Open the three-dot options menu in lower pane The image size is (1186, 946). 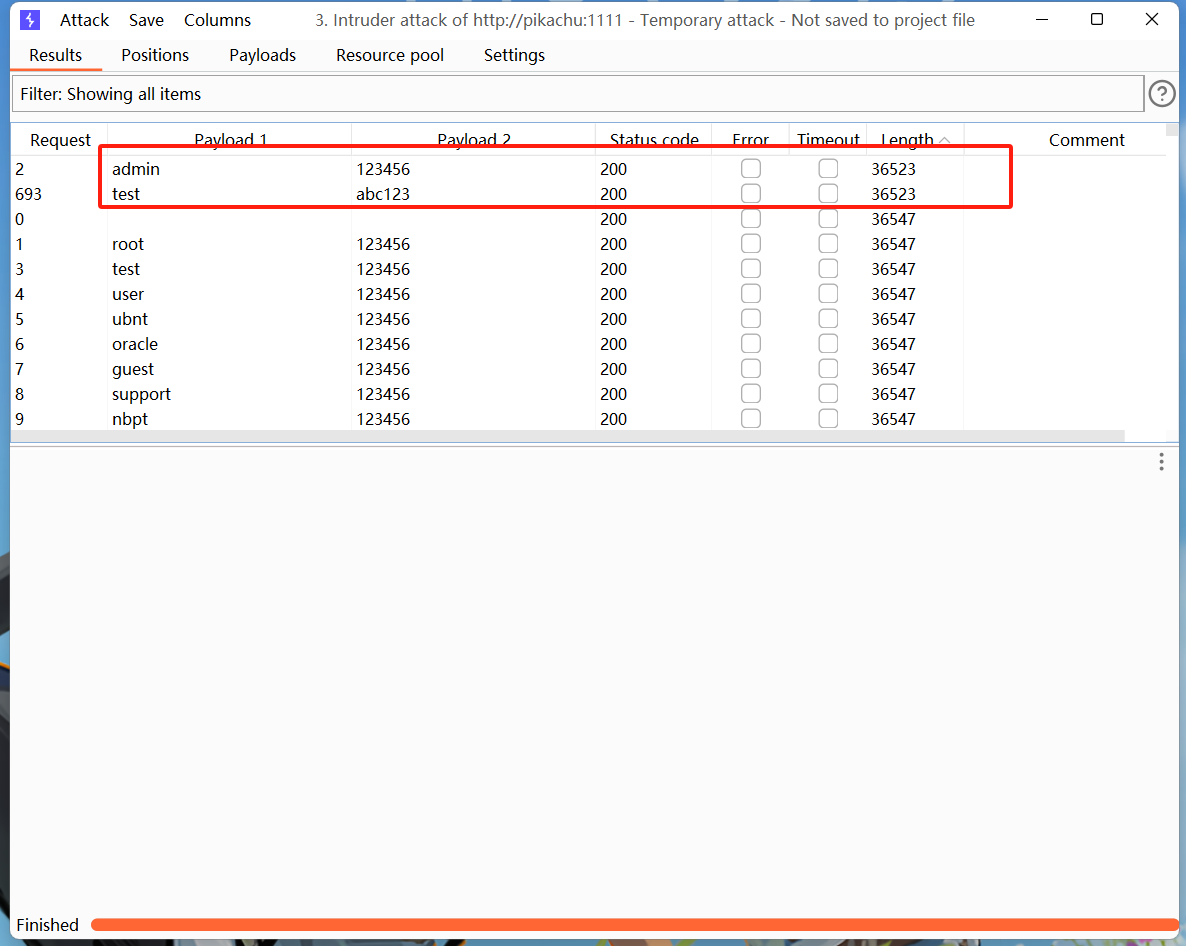pos(1161,462)
